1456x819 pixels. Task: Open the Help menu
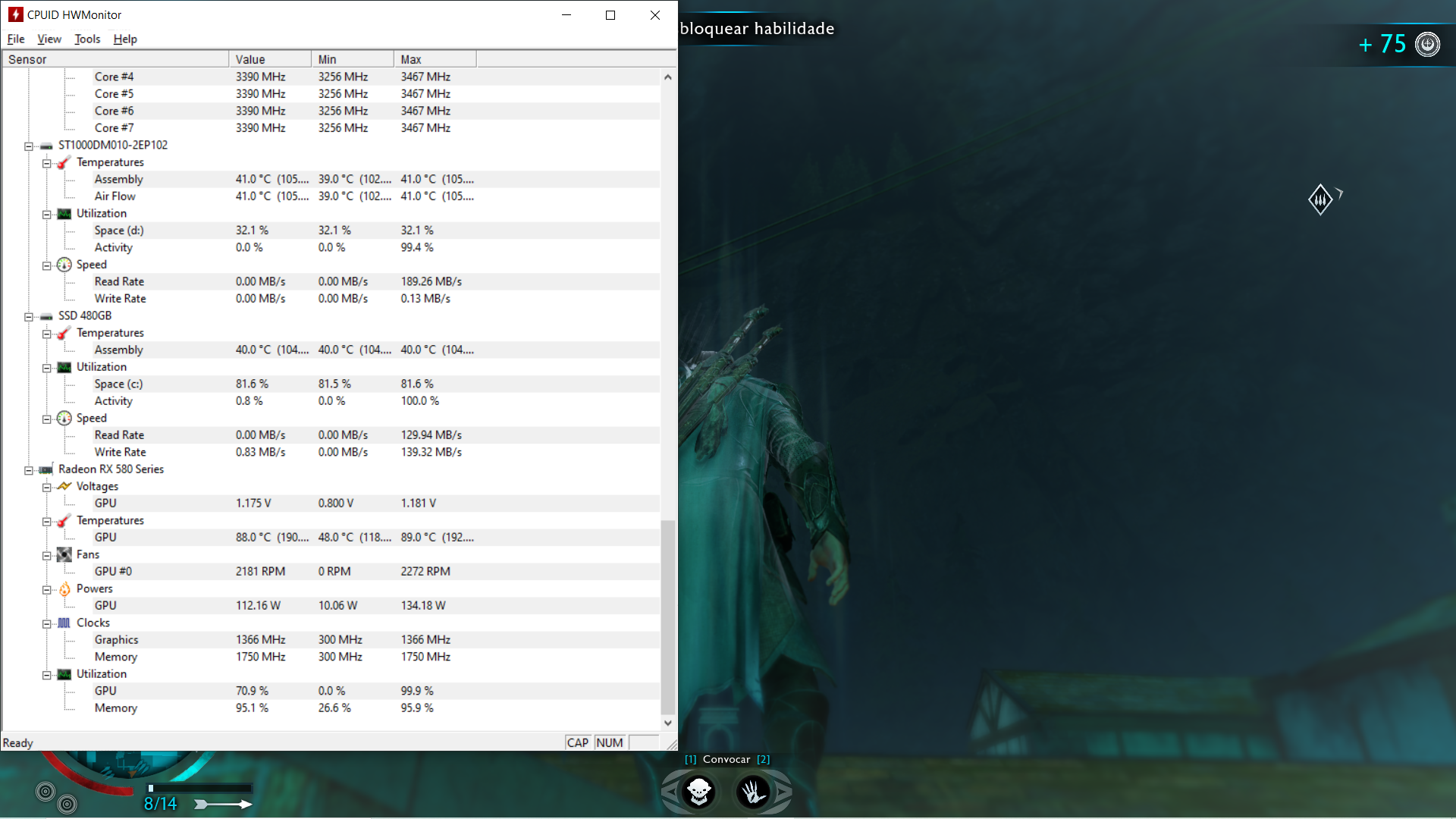coord(125,39)
